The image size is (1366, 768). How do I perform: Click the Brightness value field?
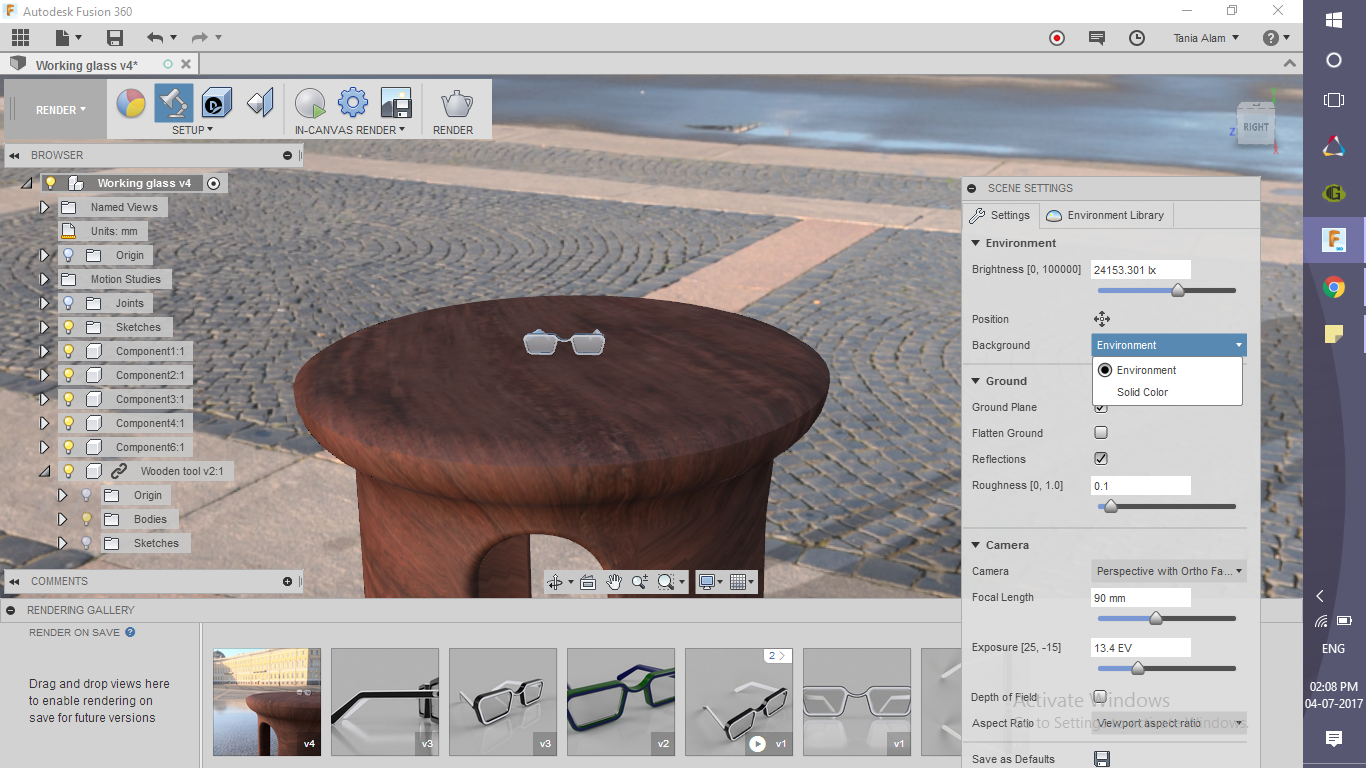coord(1141,269)
